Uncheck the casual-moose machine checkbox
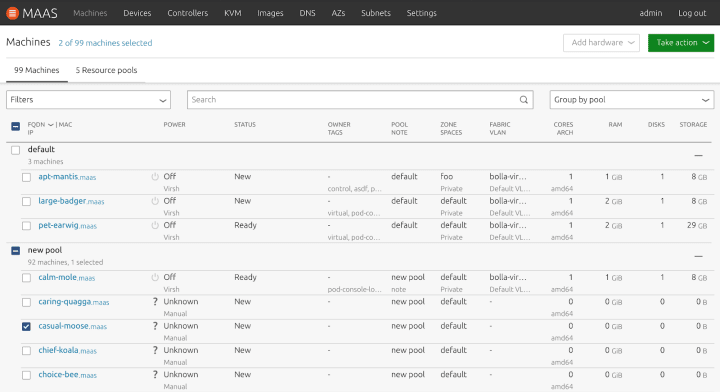The image size is (720, 392). 26,326
